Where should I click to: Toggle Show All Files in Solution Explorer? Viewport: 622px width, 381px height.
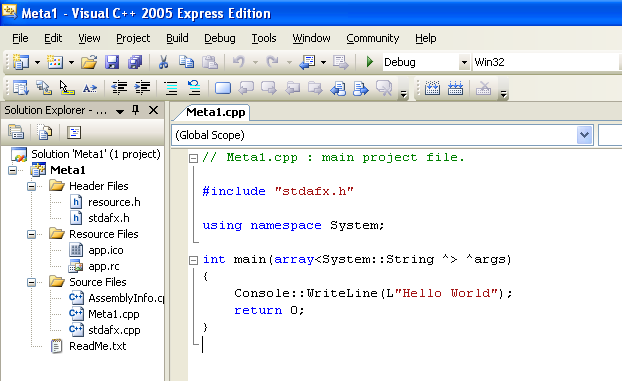coord(45,132)
